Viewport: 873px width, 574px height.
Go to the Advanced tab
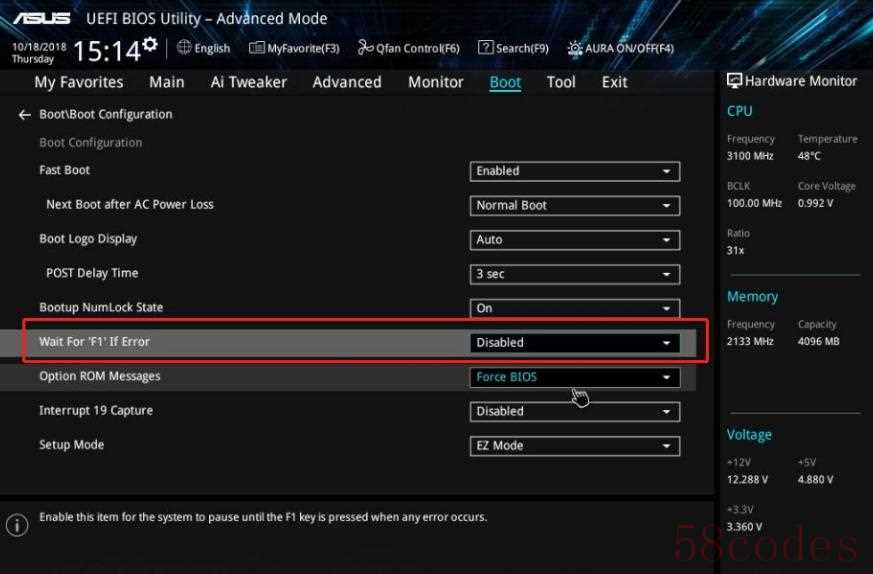pyautogui.click(x=346, y=82)
